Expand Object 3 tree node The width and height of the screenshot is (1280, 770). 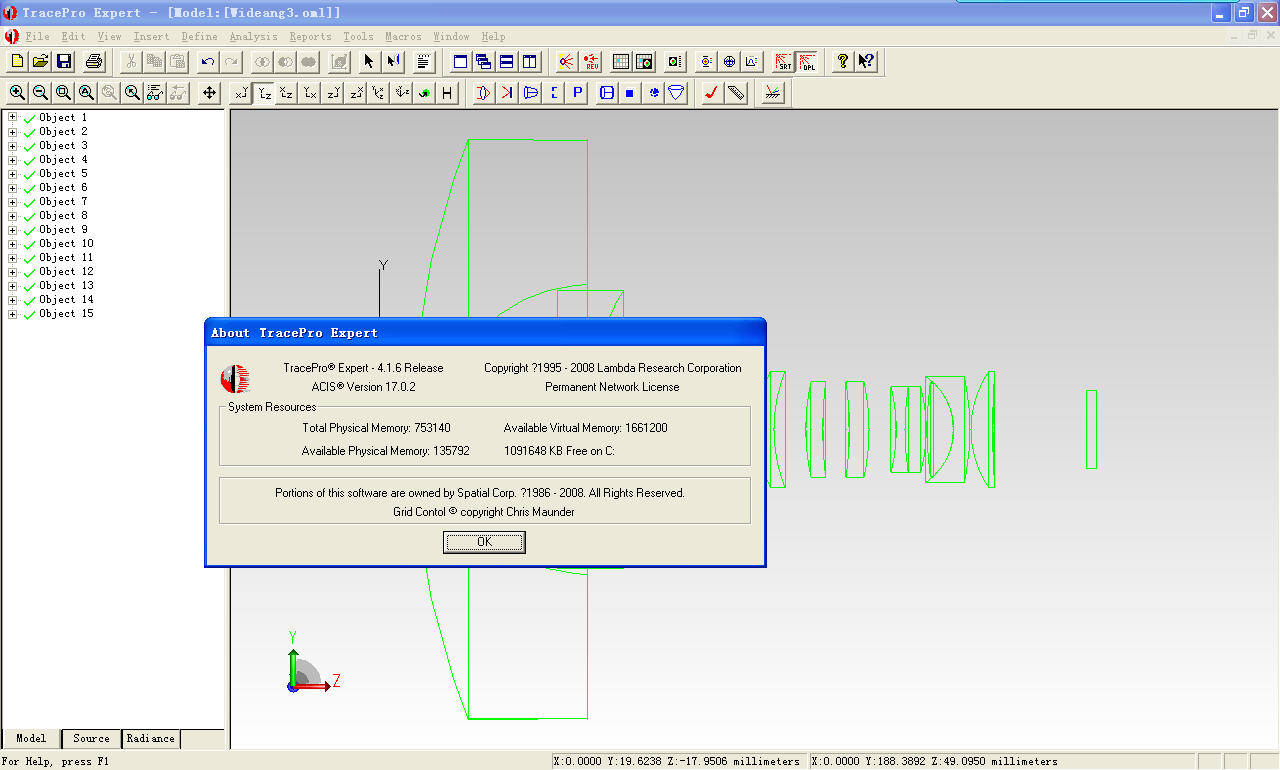[13, 145]
